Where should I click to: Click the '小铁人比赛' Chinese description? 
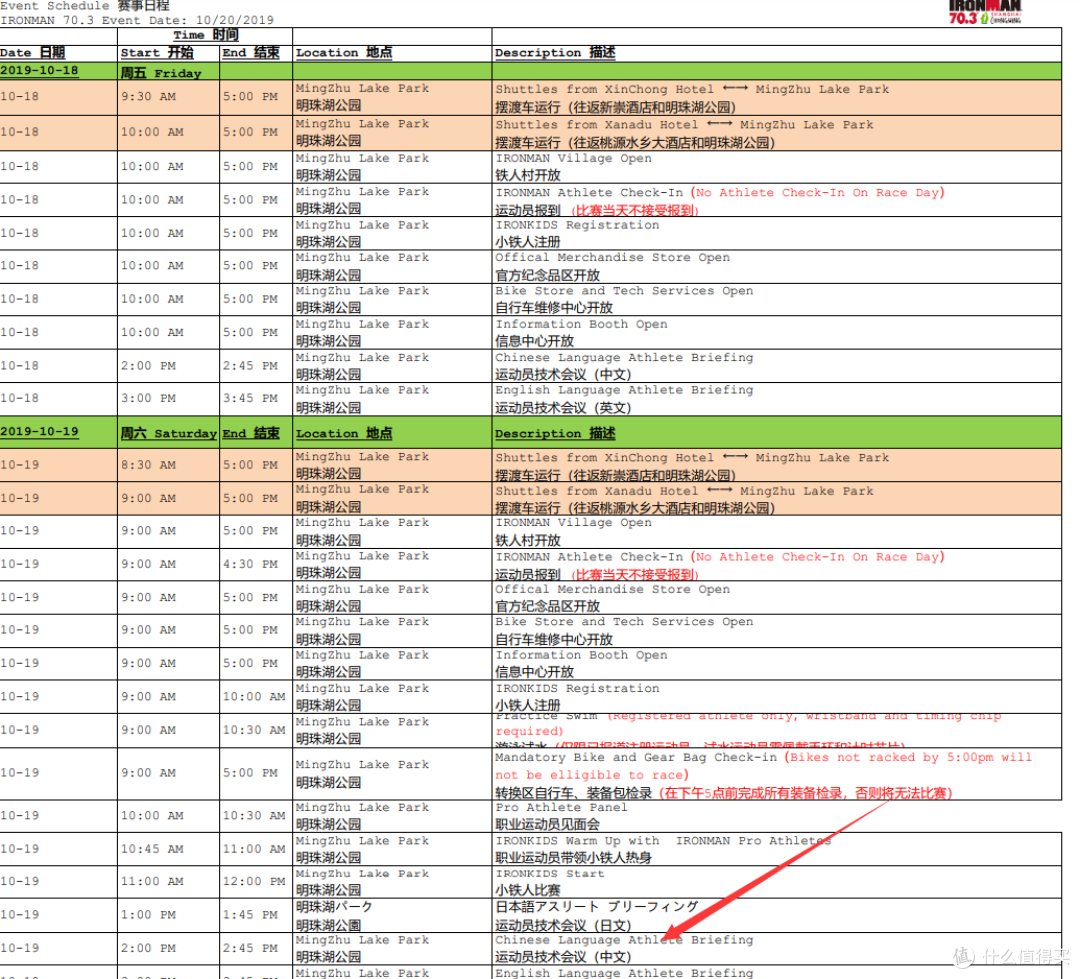[x=528, y=890]
